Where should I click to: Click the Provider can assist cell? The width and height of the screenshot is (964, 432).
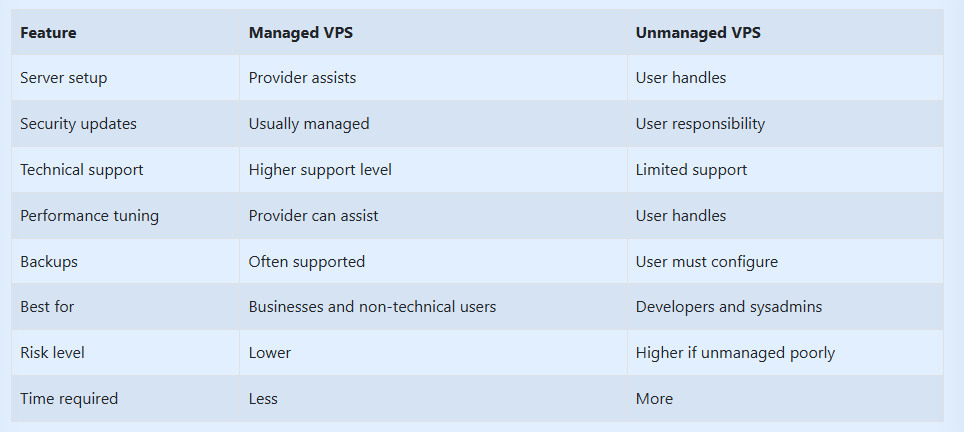click(314, 216)
